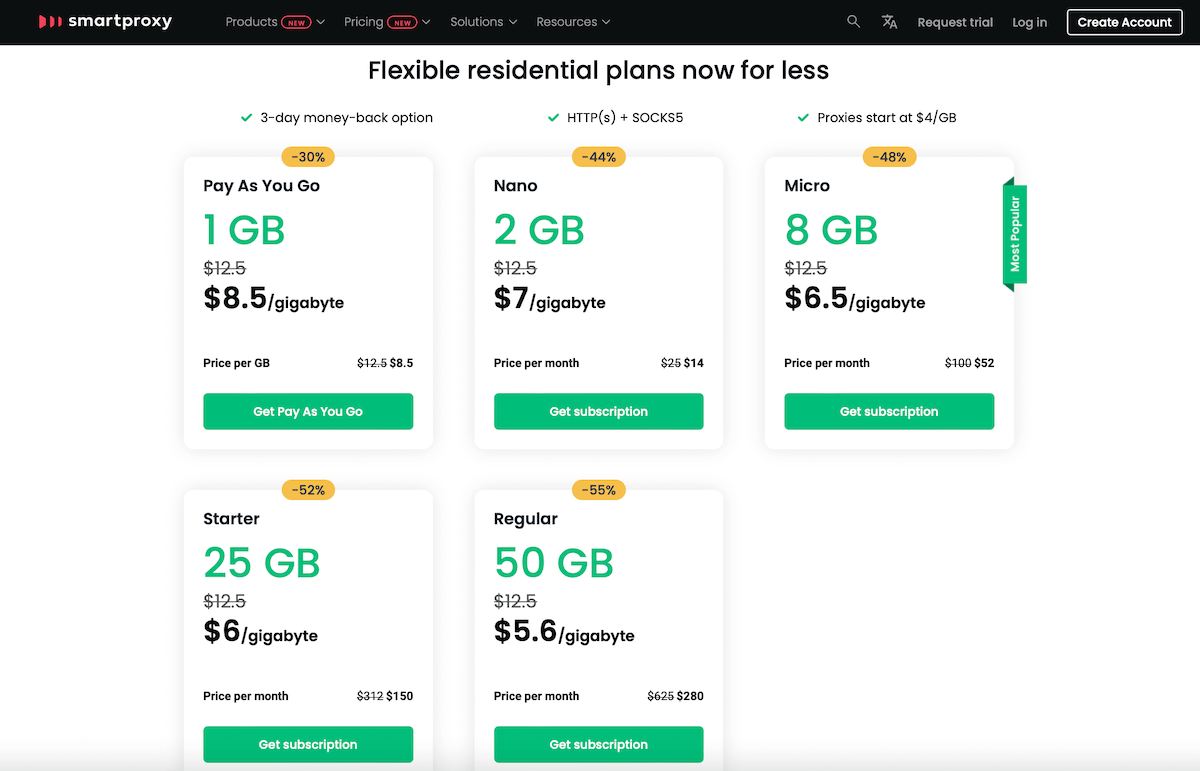
Task: Click the $150 monthly price
Action: [x=400, y=696]
